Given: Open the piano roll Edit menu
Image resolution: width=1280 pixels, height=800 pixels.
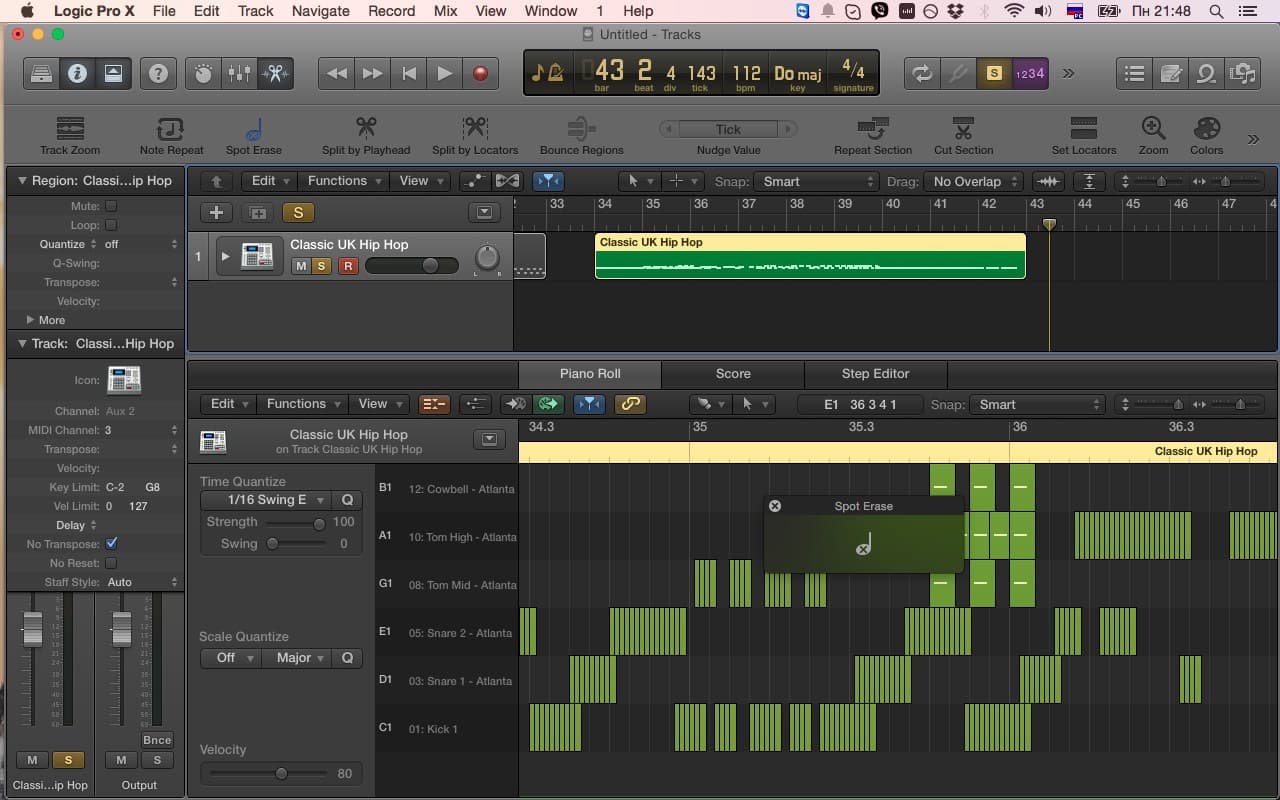Looking at the screenshot, I should tap(229, 404).
